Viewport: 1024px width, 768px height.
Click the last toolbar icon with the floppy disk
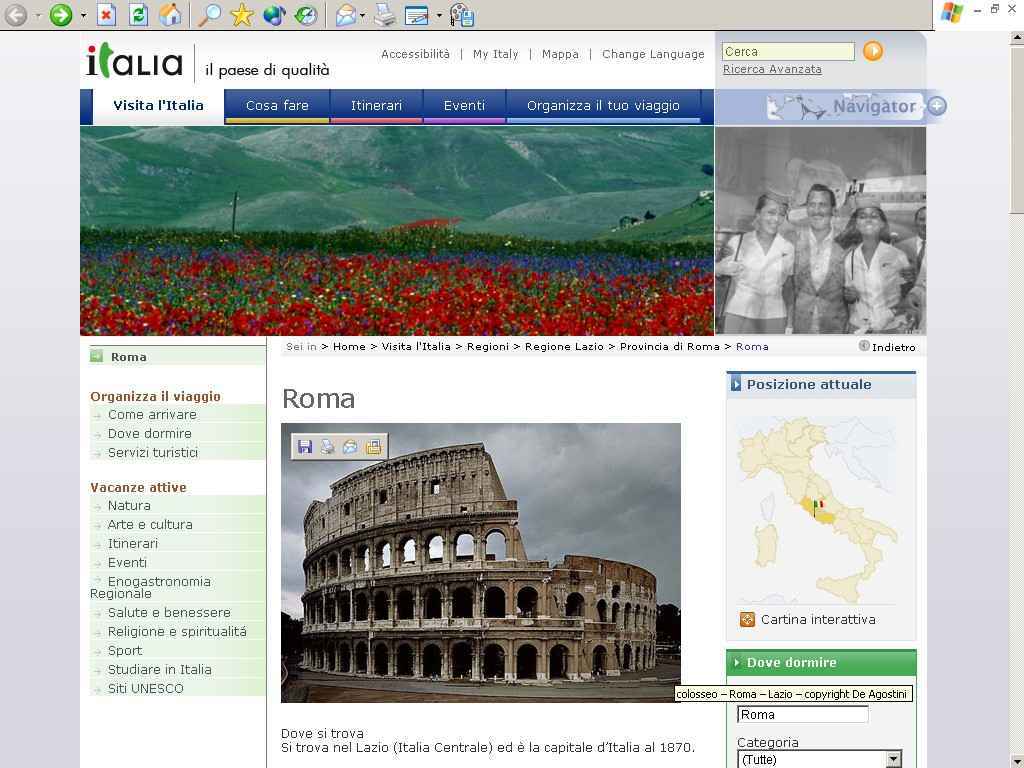(462, 15)
